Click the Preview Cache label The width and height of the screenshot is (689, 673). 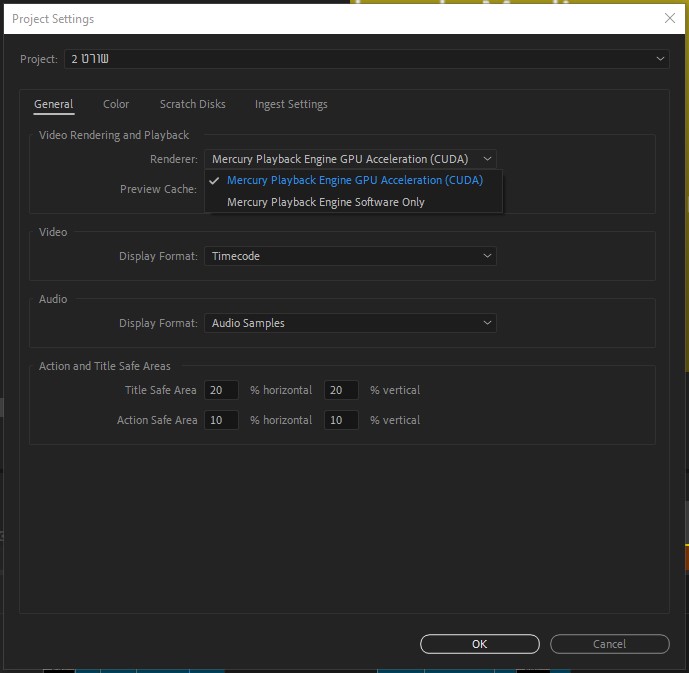tap(158, 189)
